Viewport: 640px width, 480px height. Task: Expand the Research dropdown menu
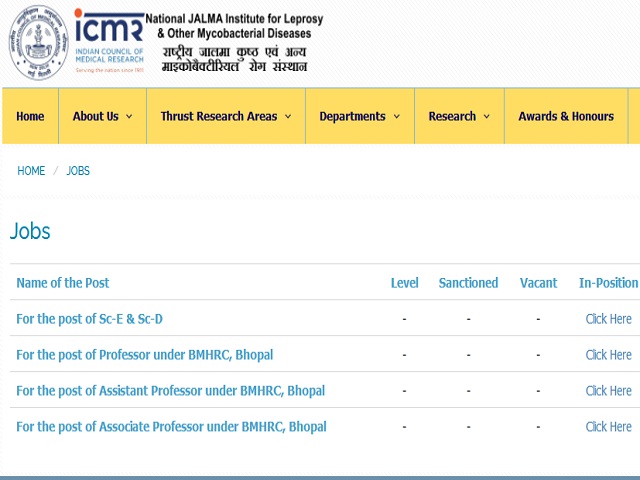coord(459,116)
